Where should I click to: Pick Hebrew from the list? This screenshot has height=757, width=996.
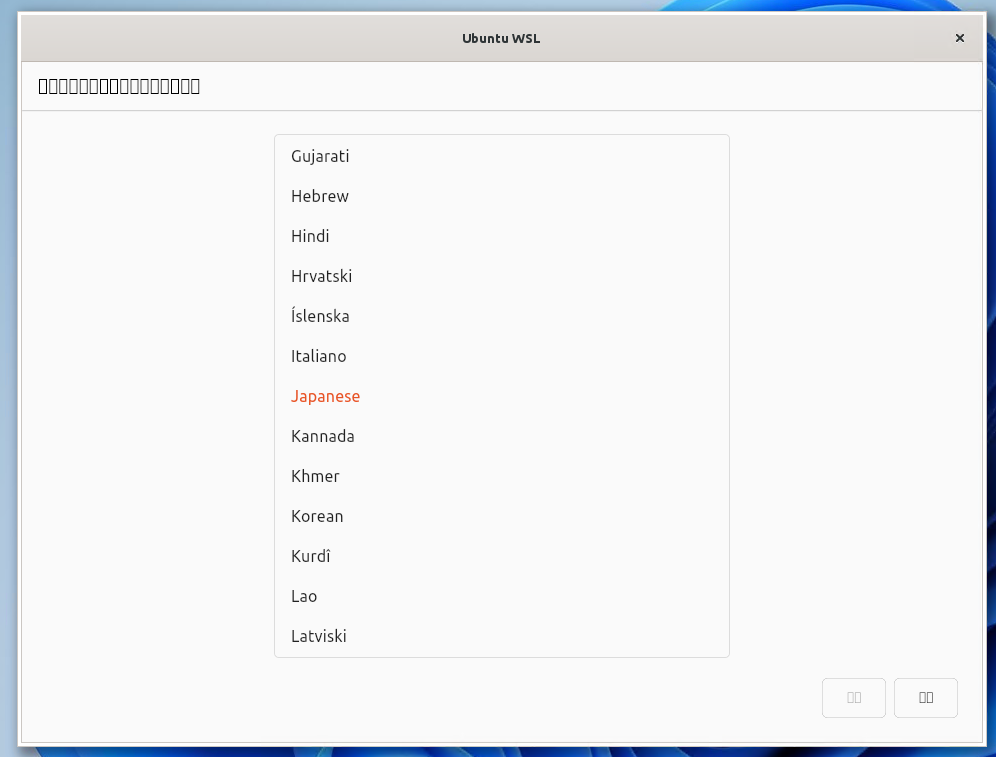(320, 196)
